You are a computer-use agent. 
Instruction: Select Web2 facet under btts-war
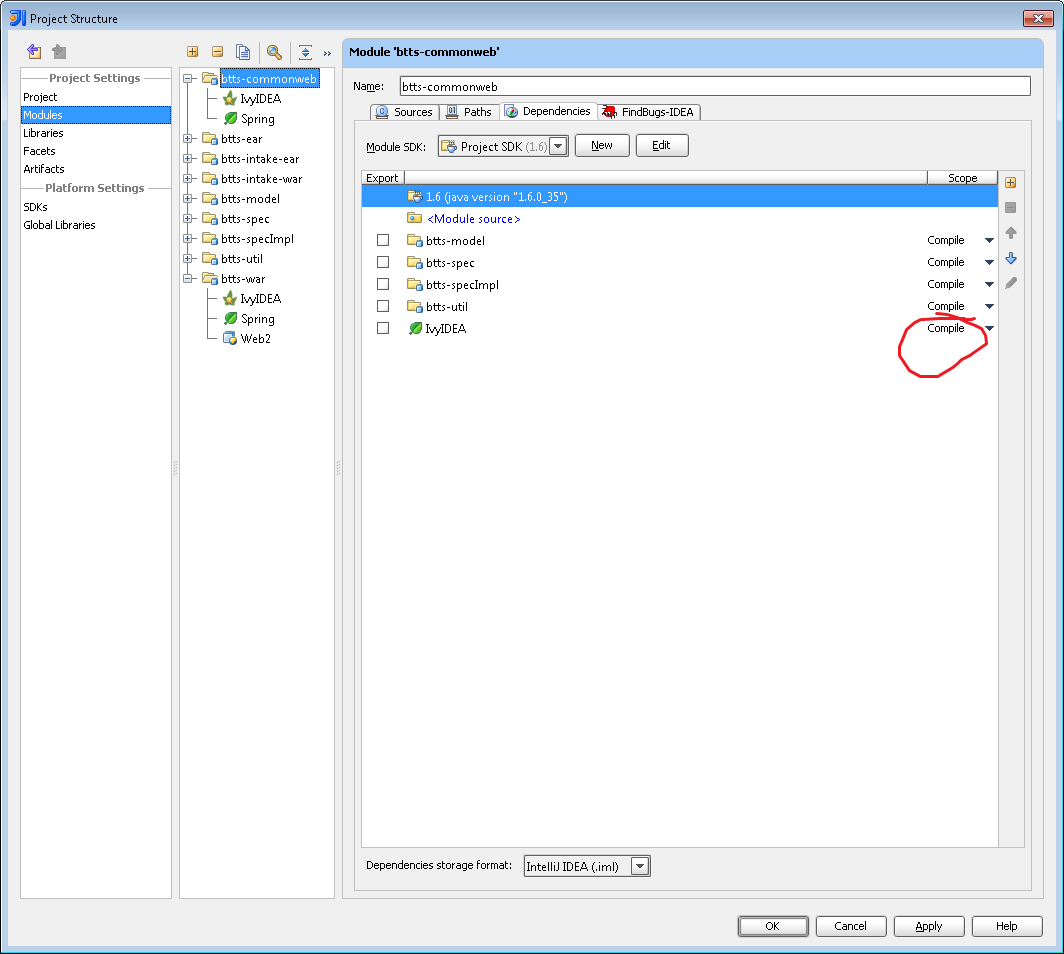pos(248,339)
